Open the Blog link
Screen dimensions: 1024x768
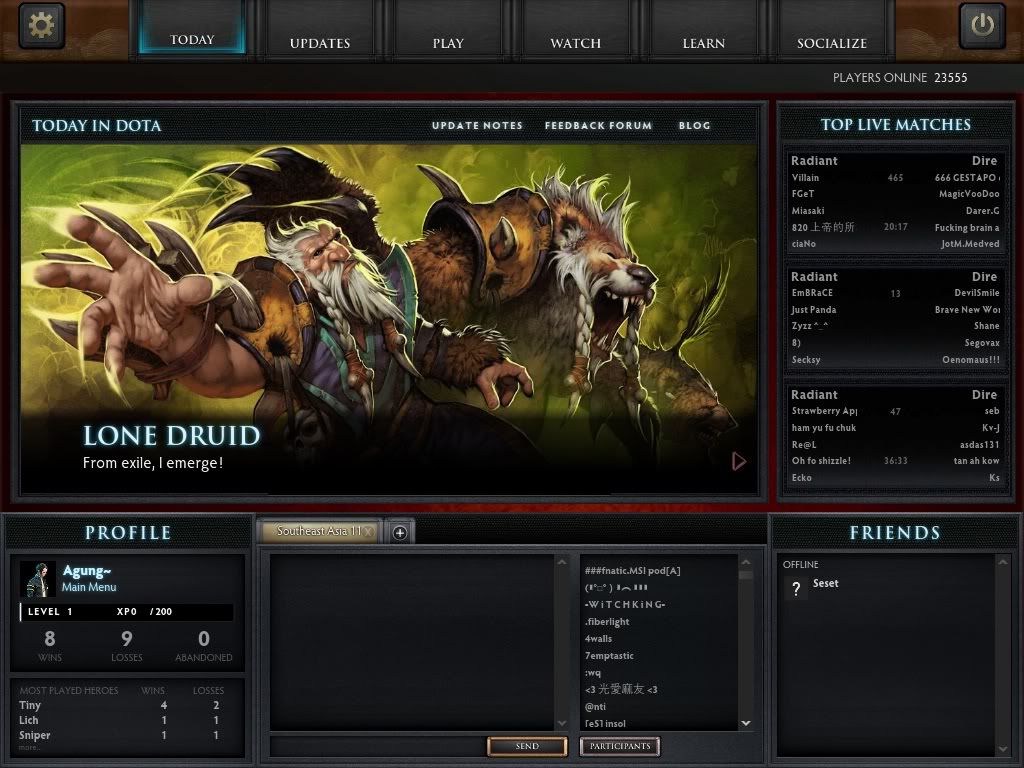point(694,125)
